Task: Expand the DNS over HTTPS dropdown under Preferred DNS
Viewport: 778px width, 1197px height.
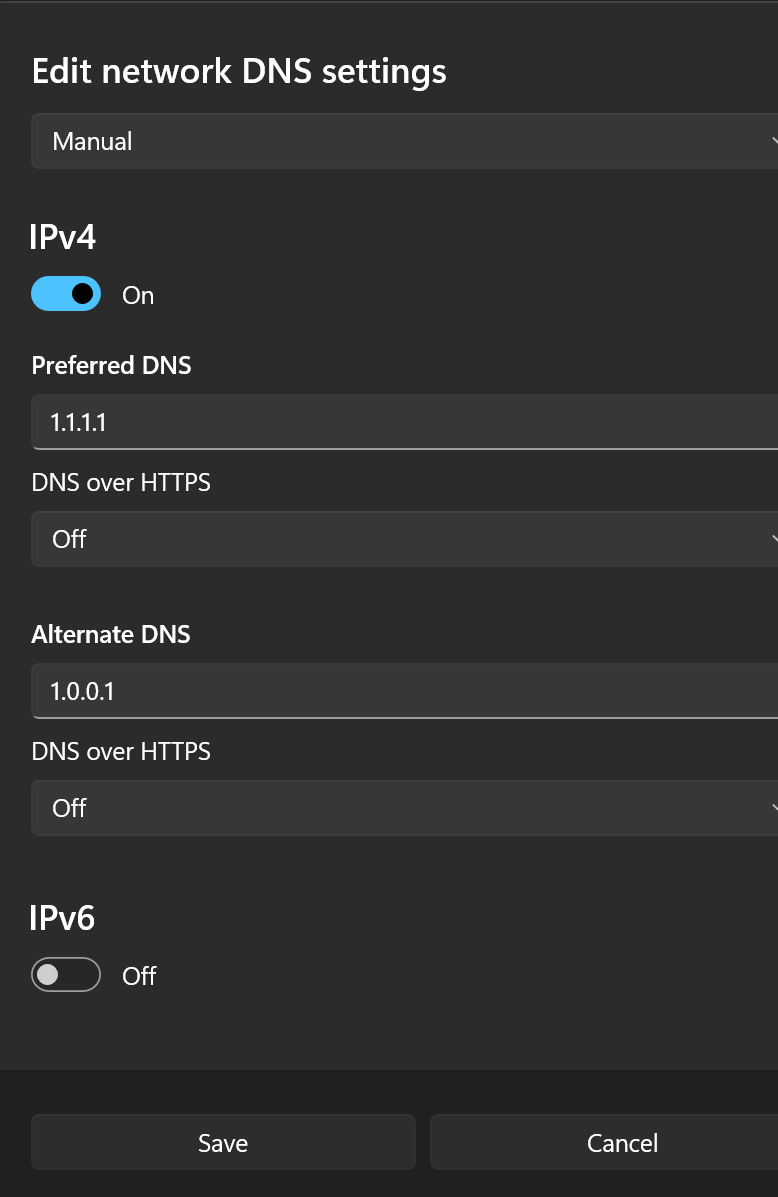Action: pos(400,539)
